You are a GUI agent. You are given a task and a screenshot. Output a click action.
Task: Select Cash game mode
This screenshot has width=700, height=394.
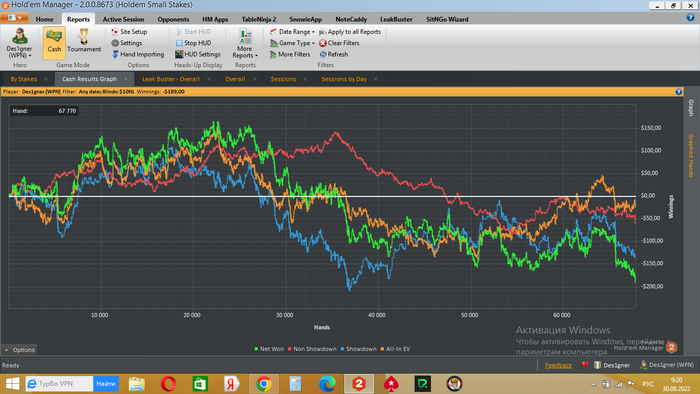point(54,42)
